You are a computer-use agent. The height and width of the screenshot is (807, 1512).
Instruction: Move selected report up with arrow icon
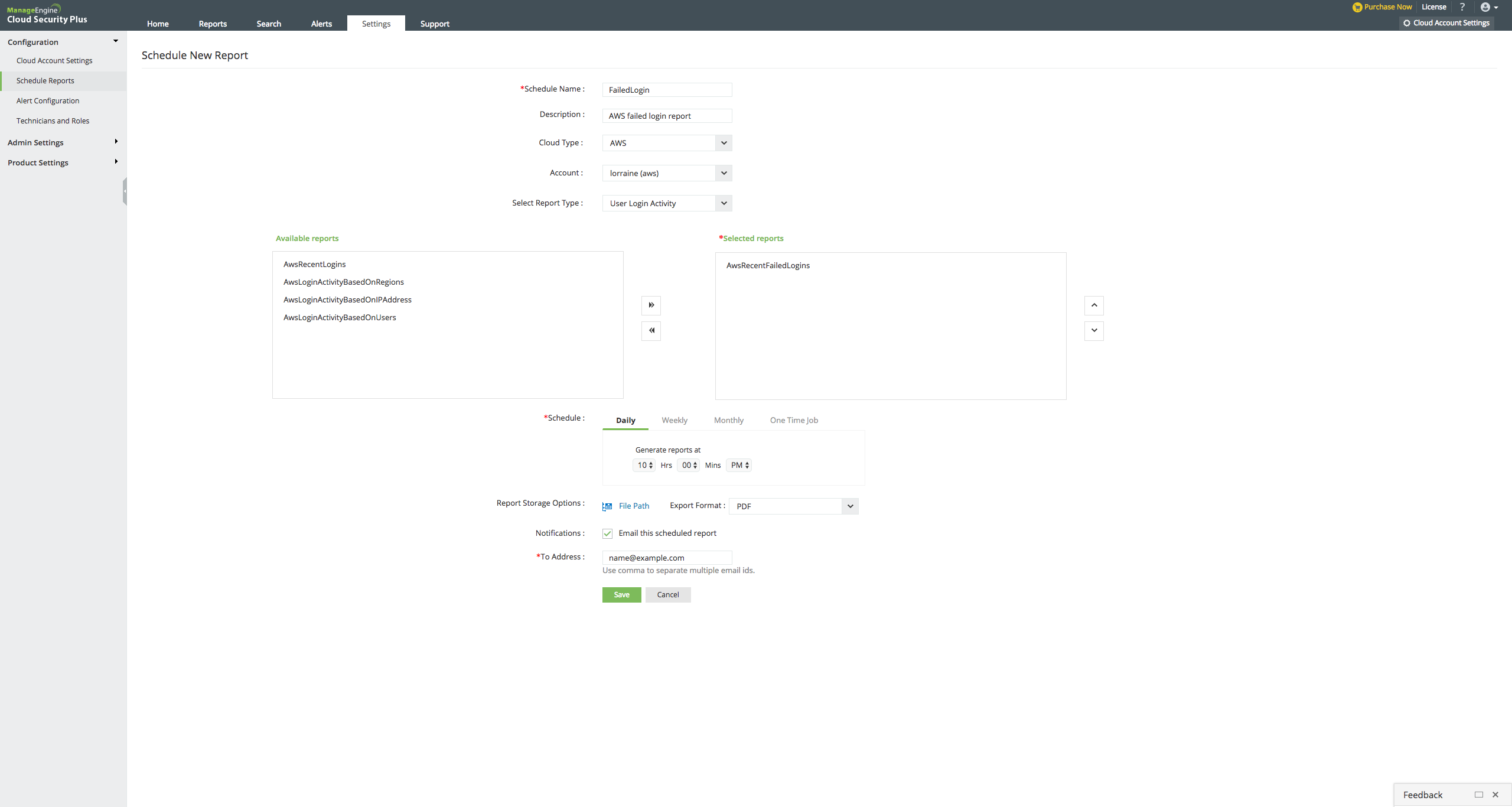(1094, 305)
